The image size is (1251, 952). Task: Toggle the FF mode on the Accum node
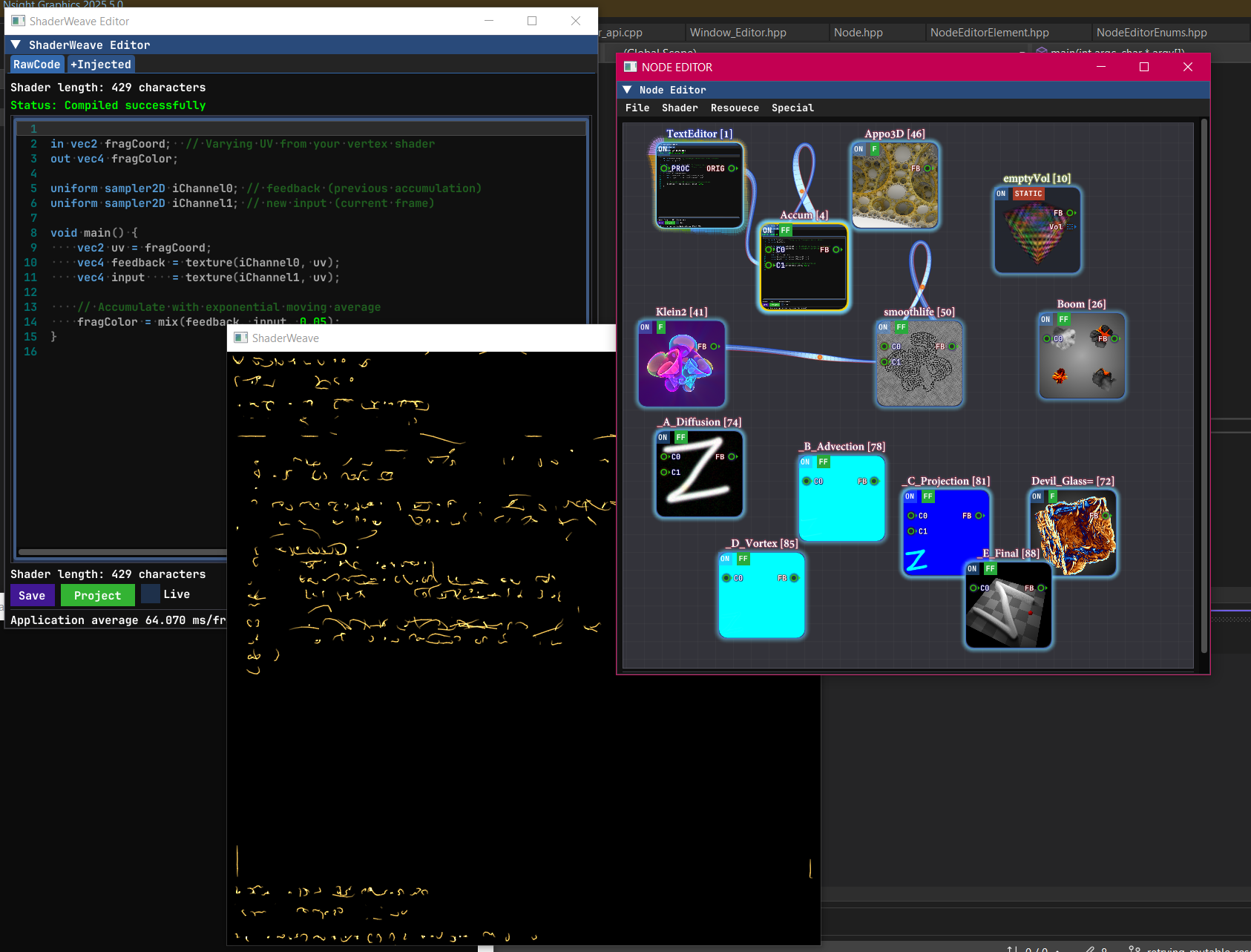786,230
